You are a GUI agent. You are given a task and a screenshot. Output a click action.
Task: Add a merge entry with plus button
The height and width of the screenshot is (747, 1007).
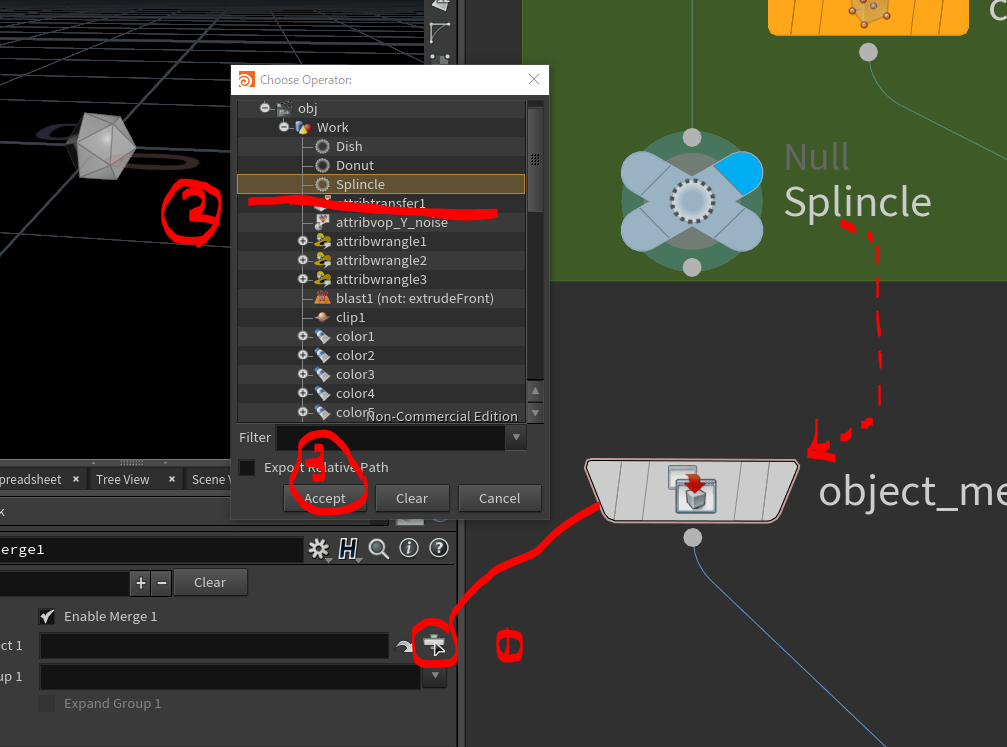tap(141, 583)
